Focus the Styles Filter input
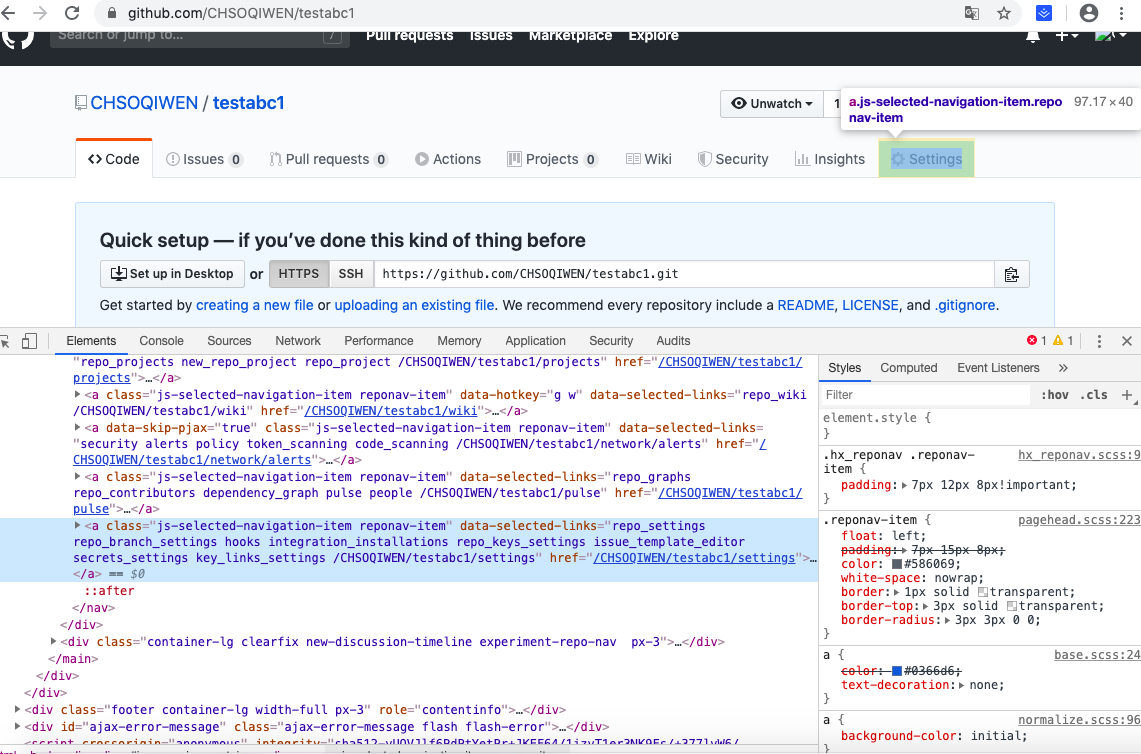This screenshot has height=754, width=1141. (926, 395)
